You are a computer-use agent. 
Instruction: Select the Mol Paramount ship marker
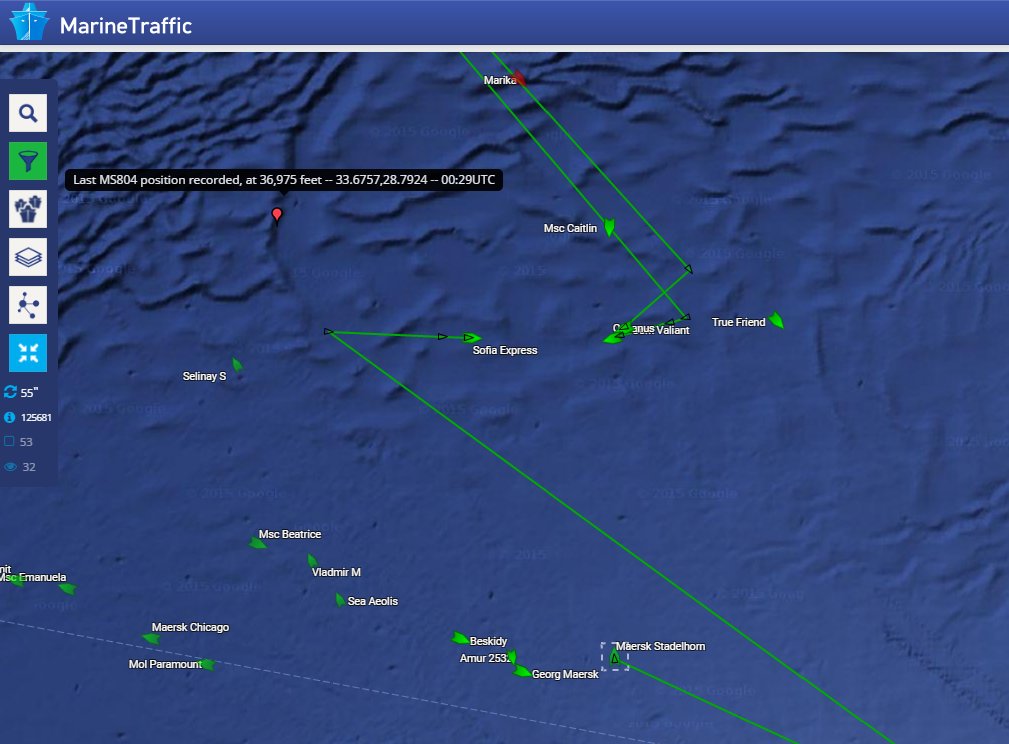pyautogui.click(x=208, y=664)
